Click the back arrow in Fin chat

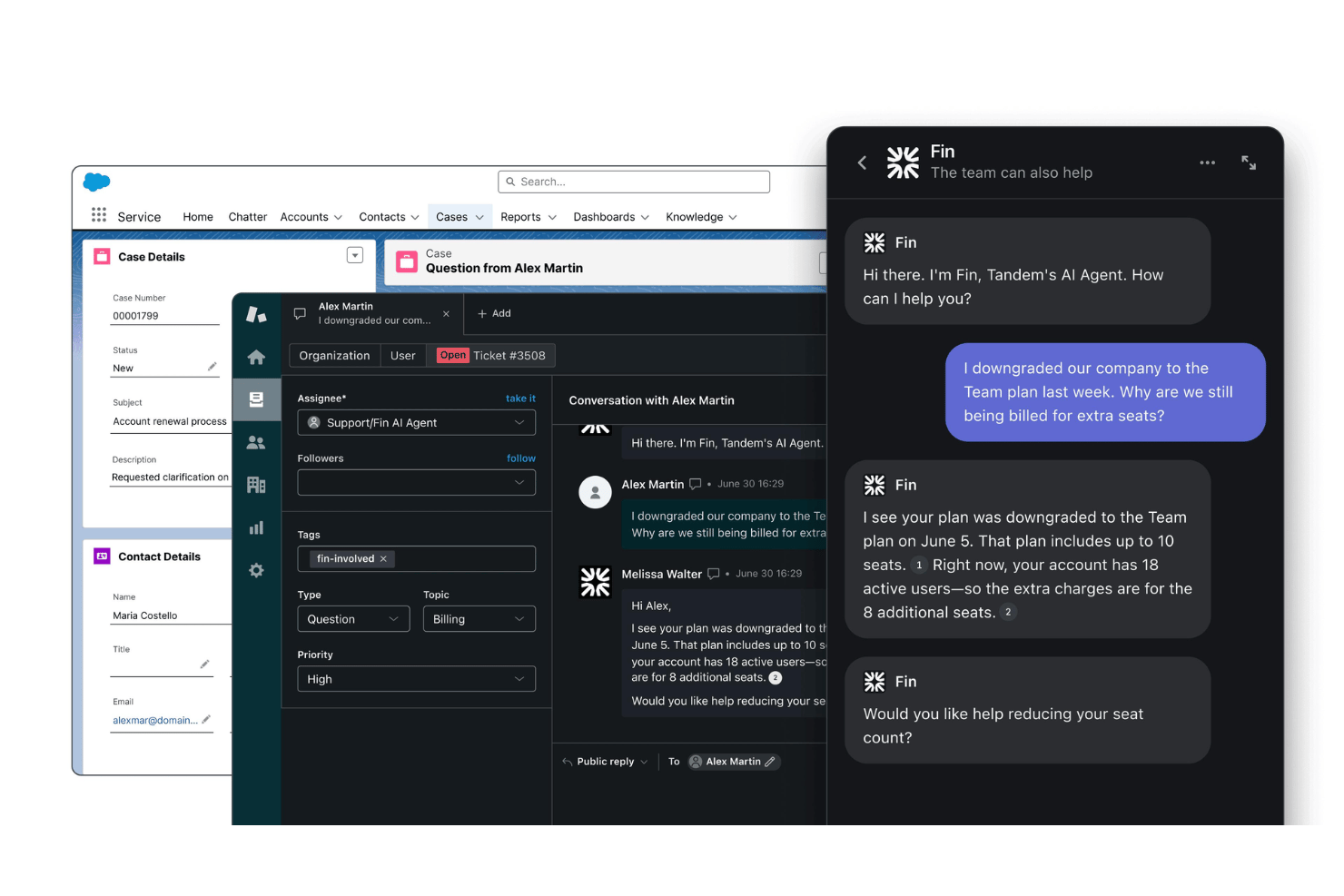point(862,162)
